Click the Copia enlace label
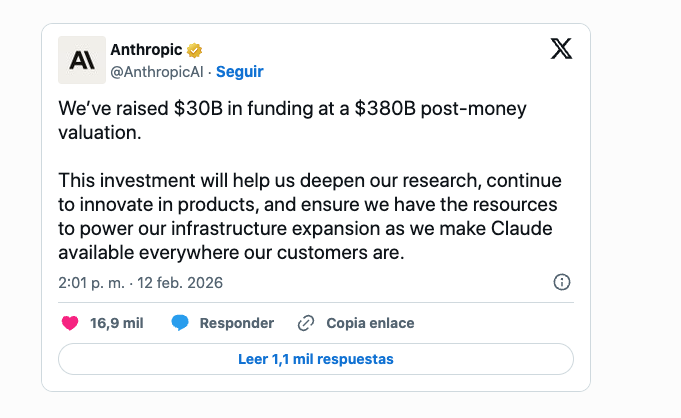 click(370, 323)
